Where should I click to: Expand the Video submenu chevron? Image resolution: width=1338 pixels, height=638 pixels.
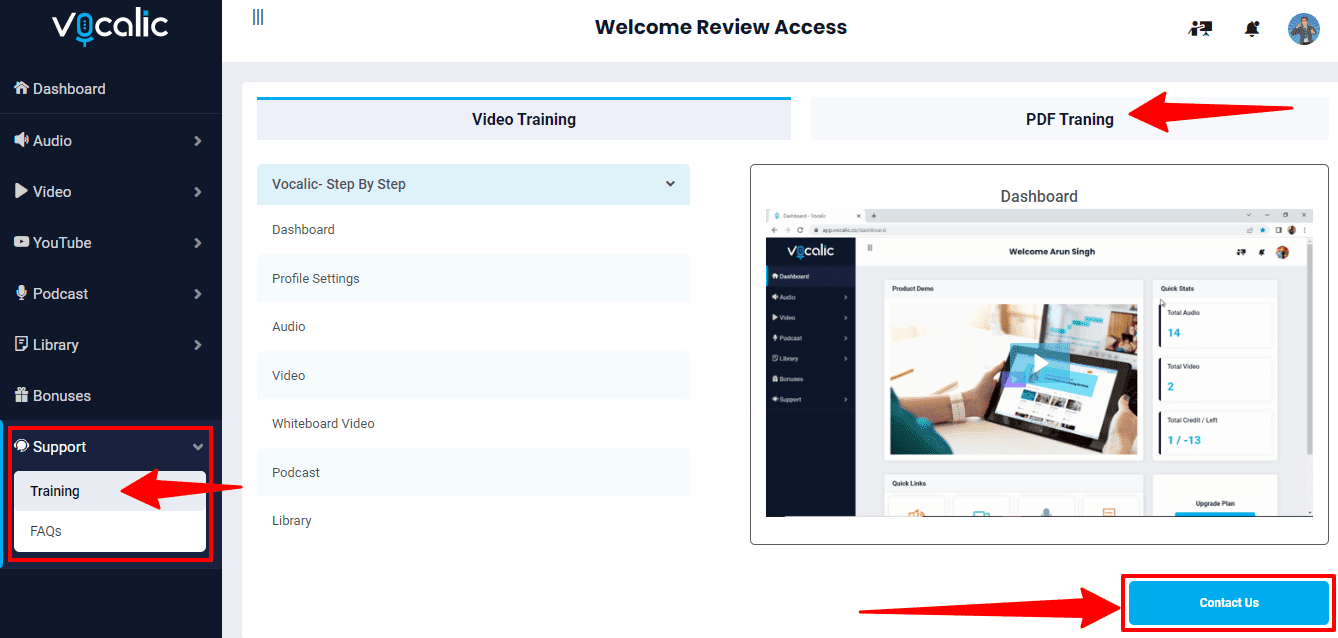[x=198, y=192]
